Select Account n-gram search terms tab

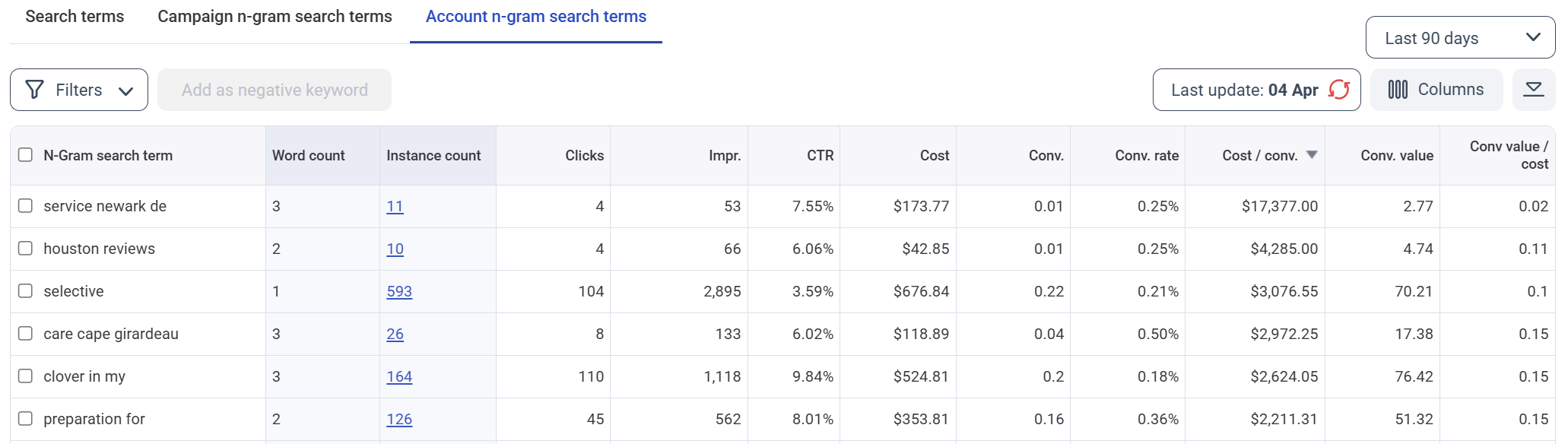tap(535, 17)
